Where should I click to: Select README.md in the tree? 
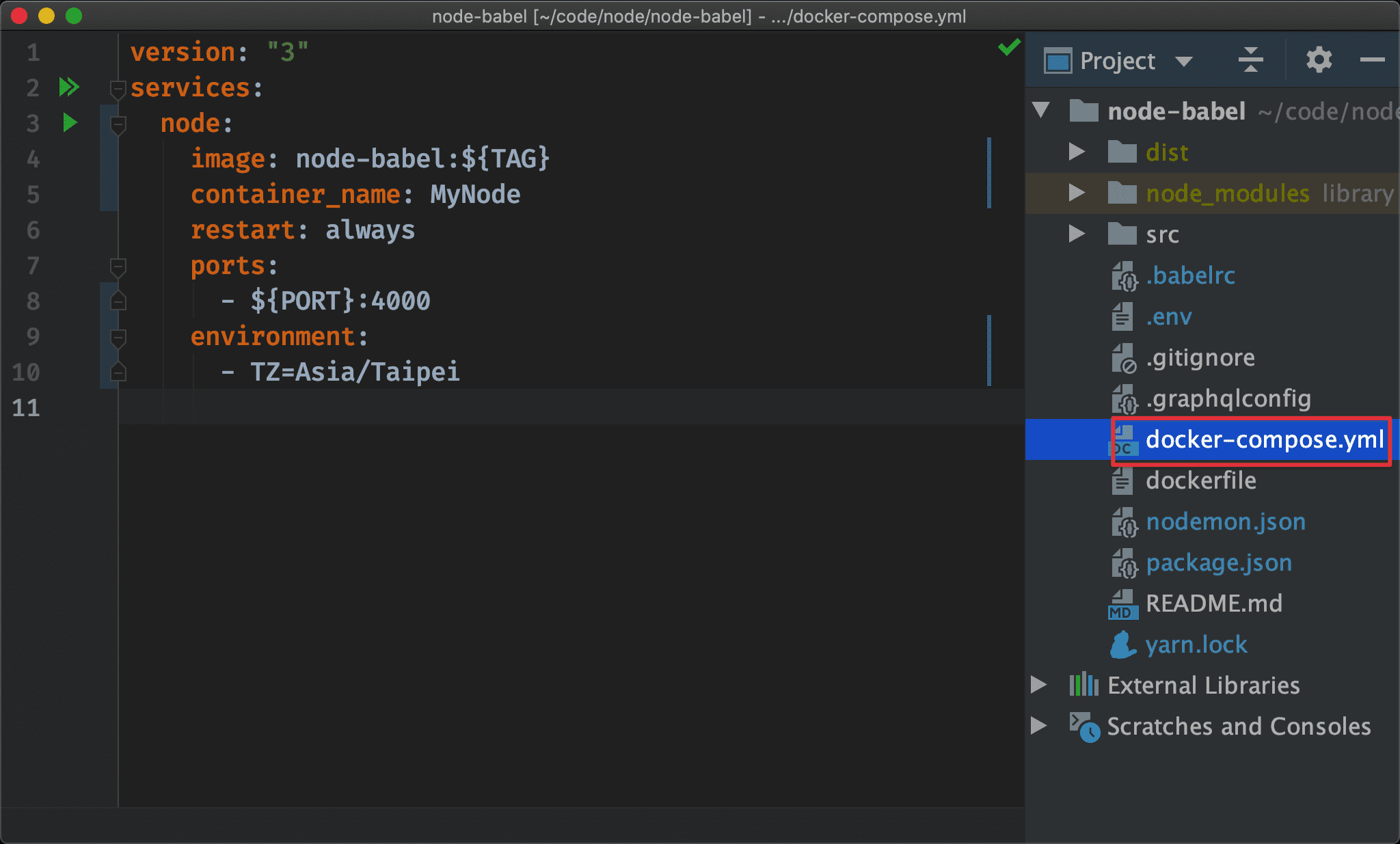pos(1214,603)
